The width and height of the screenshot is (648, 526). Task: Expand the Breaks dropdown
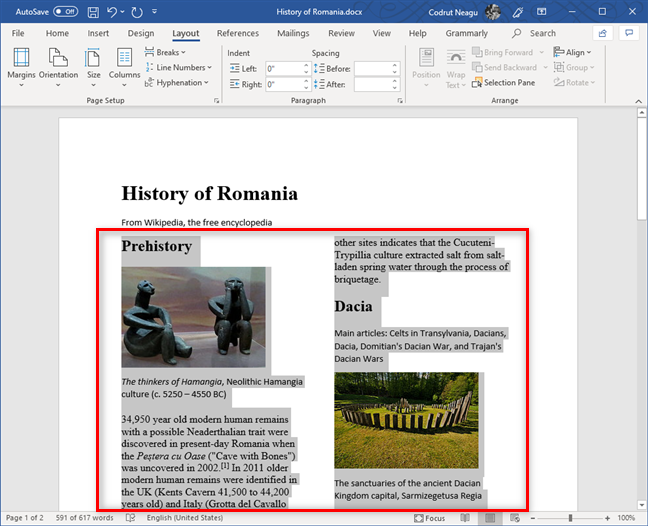pos(165,52)
